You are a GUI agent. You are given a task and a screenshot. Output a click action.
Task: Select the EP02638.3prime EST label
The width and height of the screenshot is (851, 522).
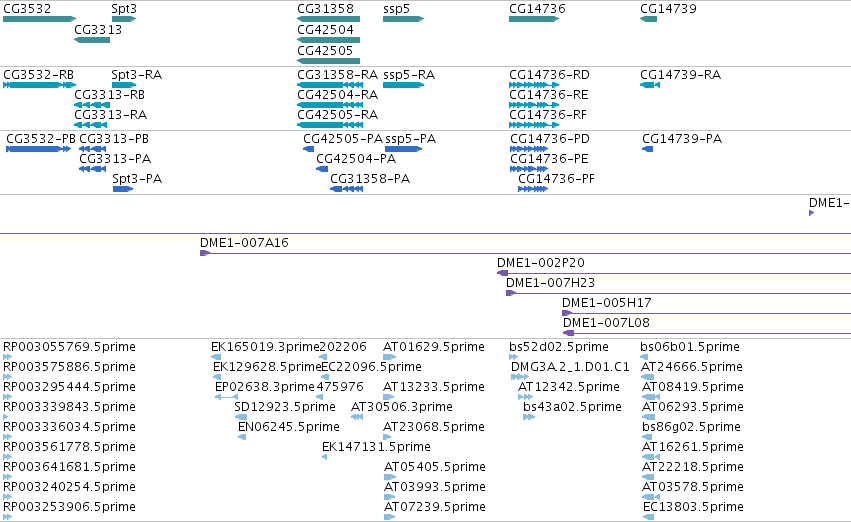(265, 387)
